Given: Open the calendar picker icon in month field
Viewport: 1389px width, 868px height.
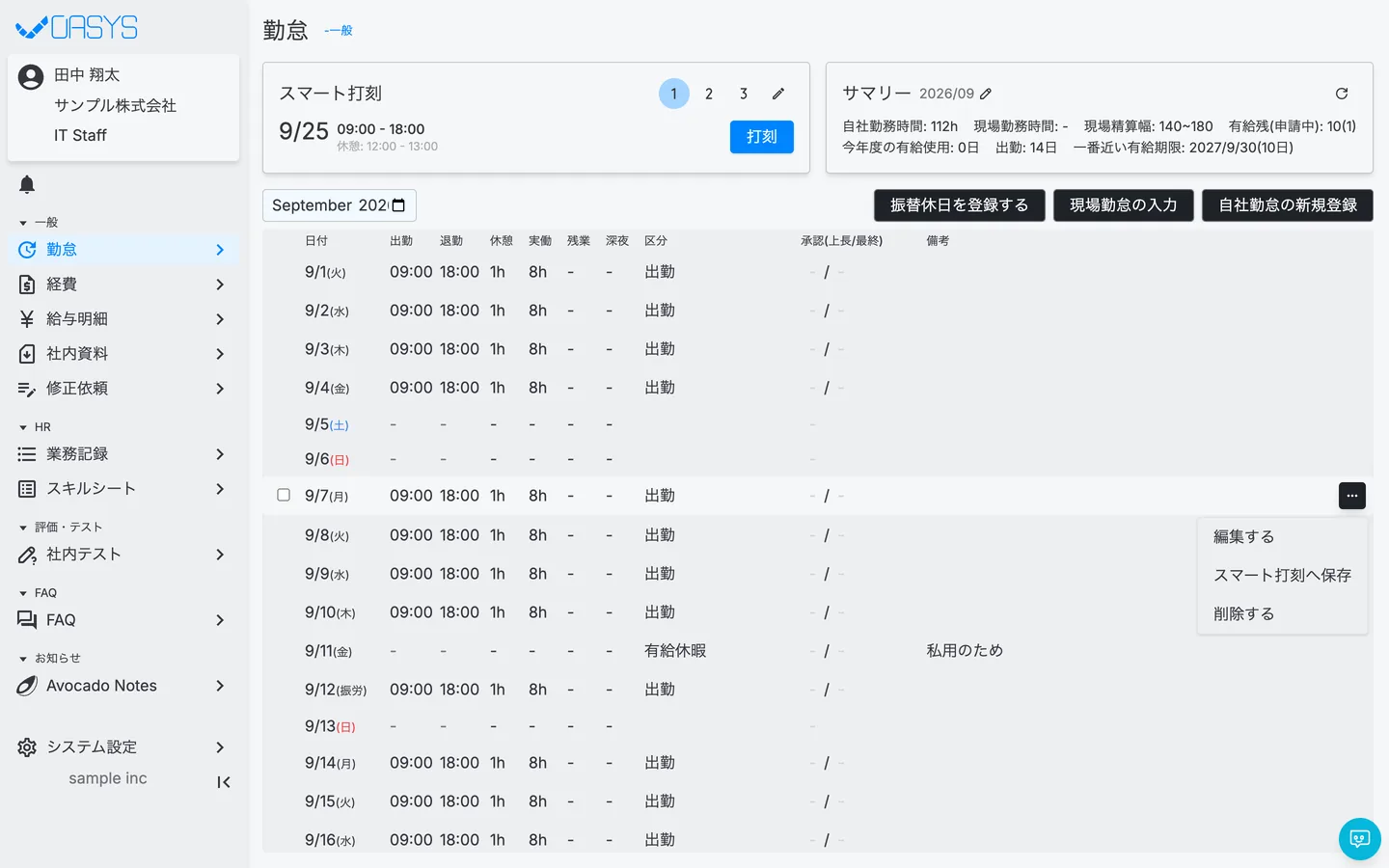Looking at the screenshot, I should 399,205.
